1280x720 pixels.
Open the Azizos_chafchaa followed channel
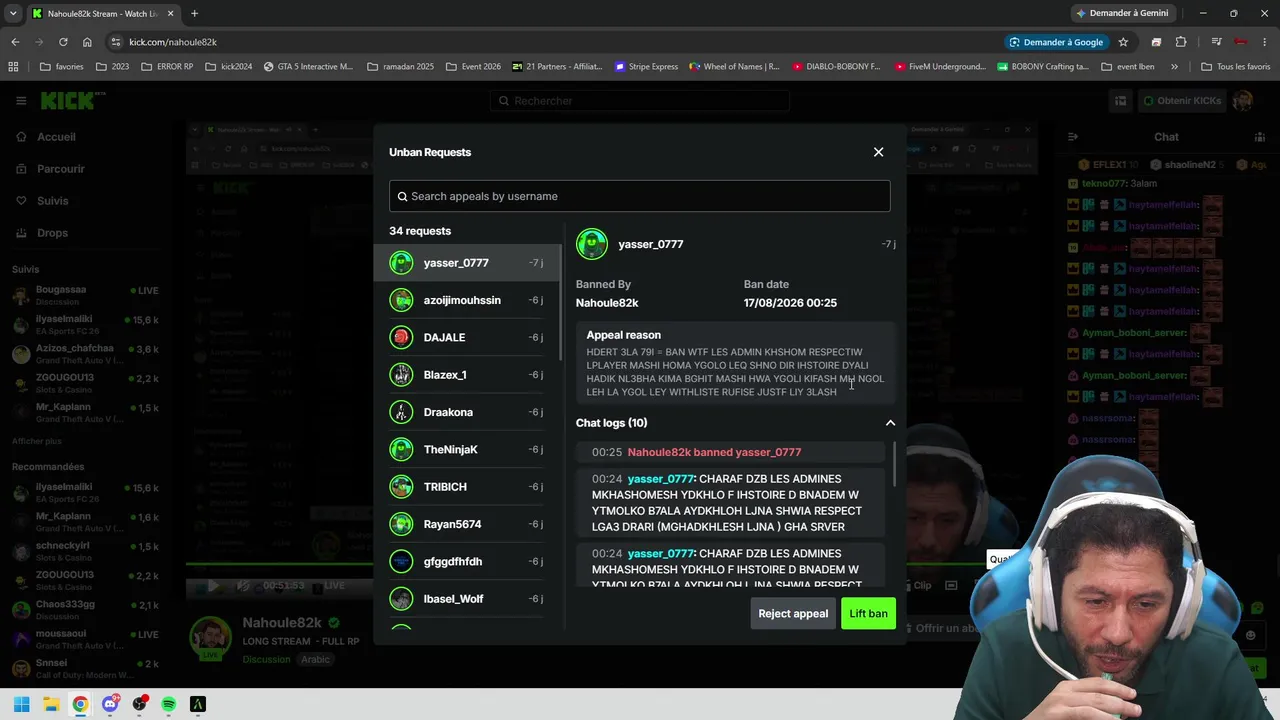[x=85, y=354]
